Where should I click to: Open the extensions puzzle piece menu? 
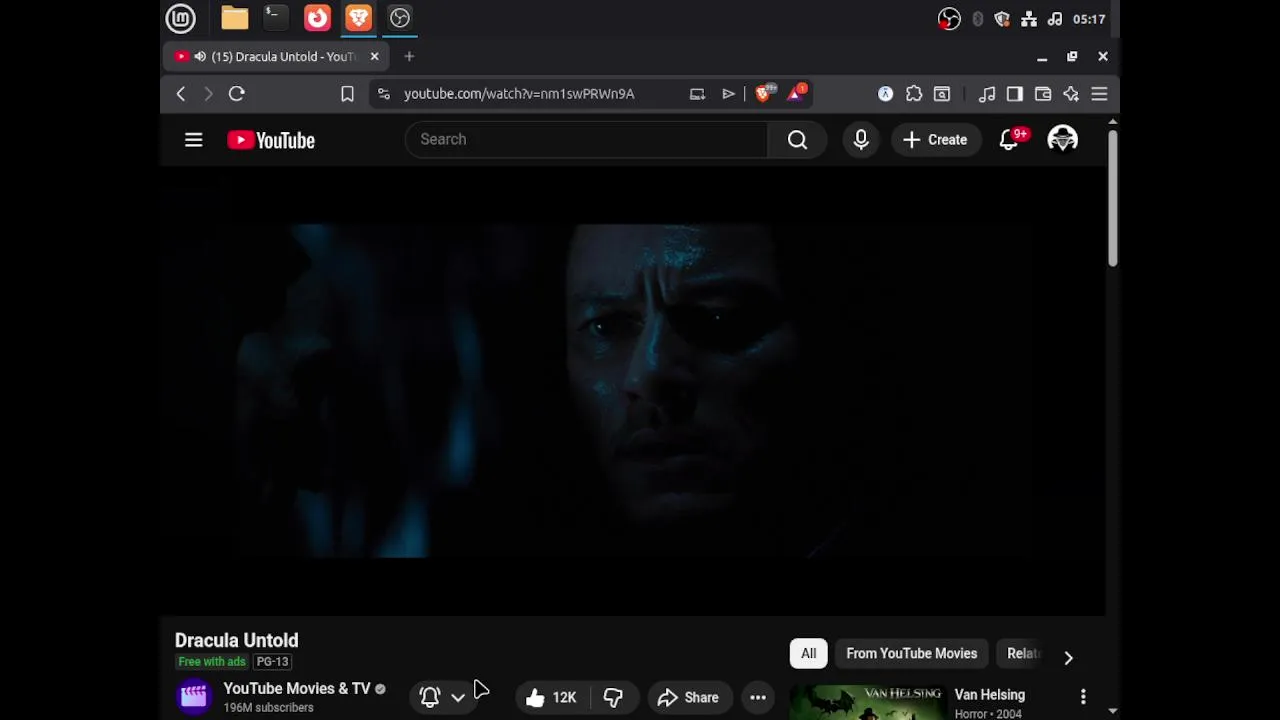914,94
